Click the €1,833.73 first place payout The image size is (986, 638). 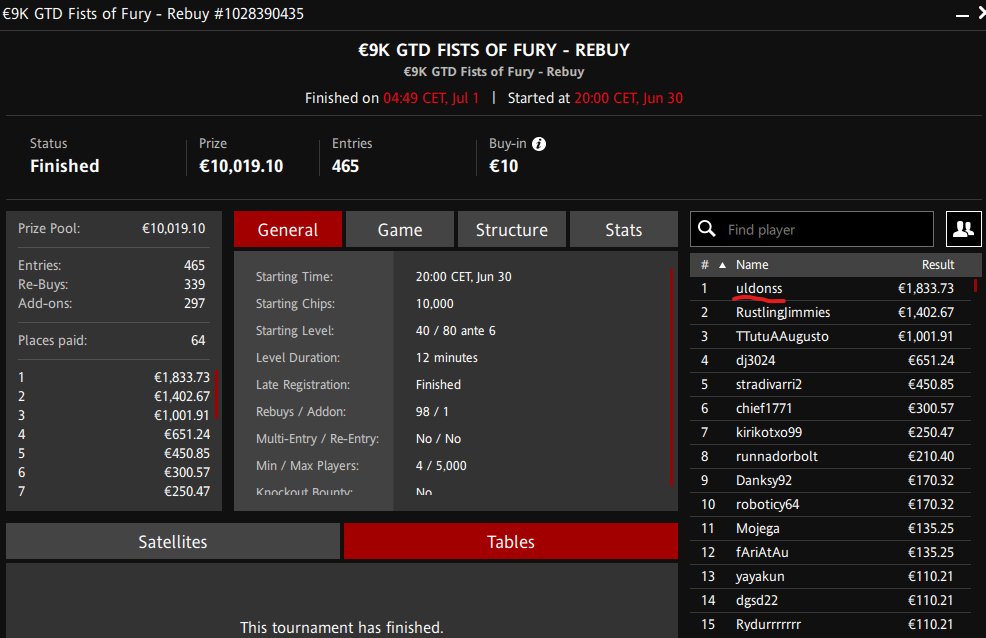pyautogui.click(x=182, y=377)
